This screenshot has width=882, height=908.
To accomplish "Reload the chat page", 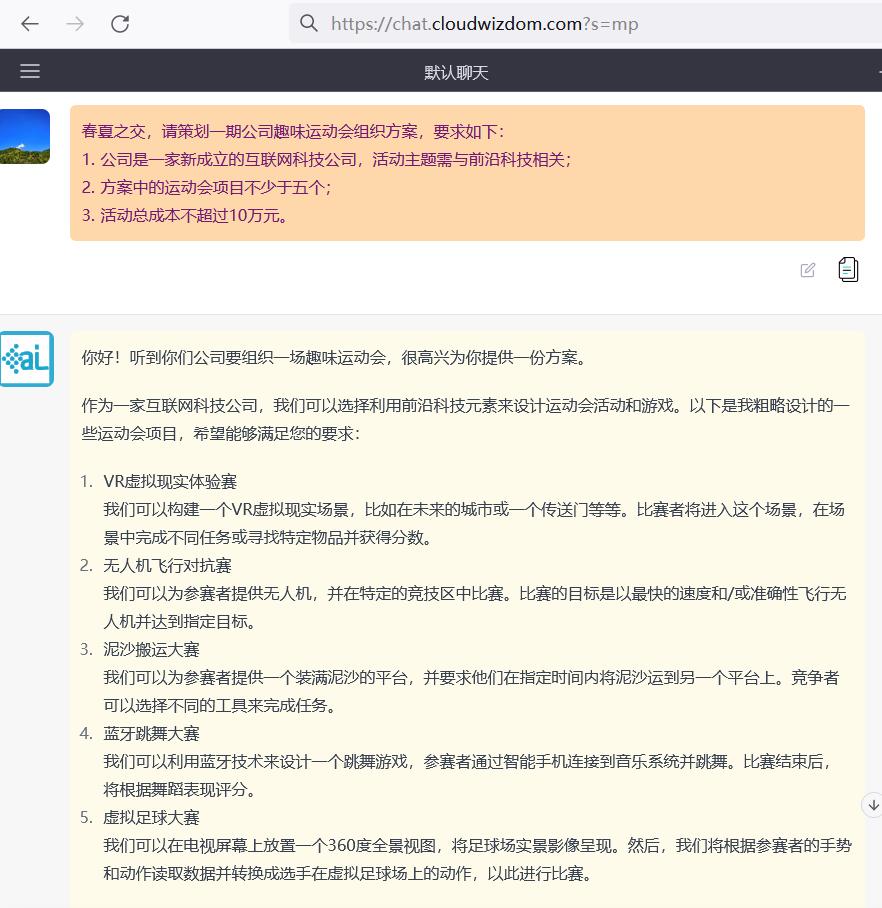I will (x=120, y=23).
